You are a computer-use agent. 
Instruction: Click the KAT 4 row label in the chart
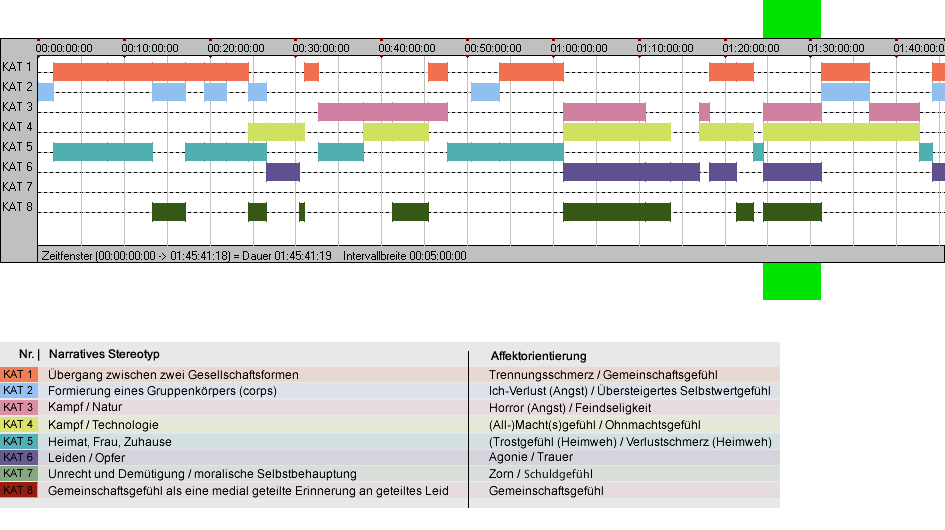[17, 127]
